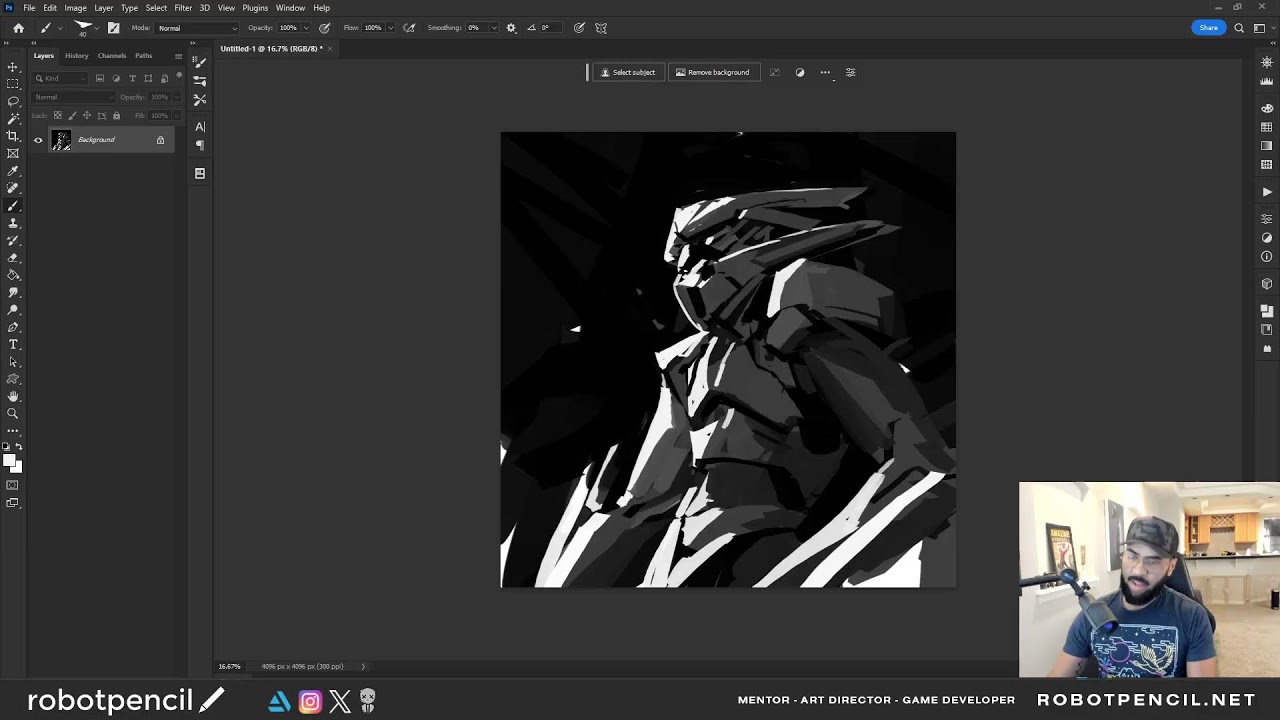Viewport: 1280px width, 720px height.
Task: Select the Background layer thumbnail
Action: (62, 140)
